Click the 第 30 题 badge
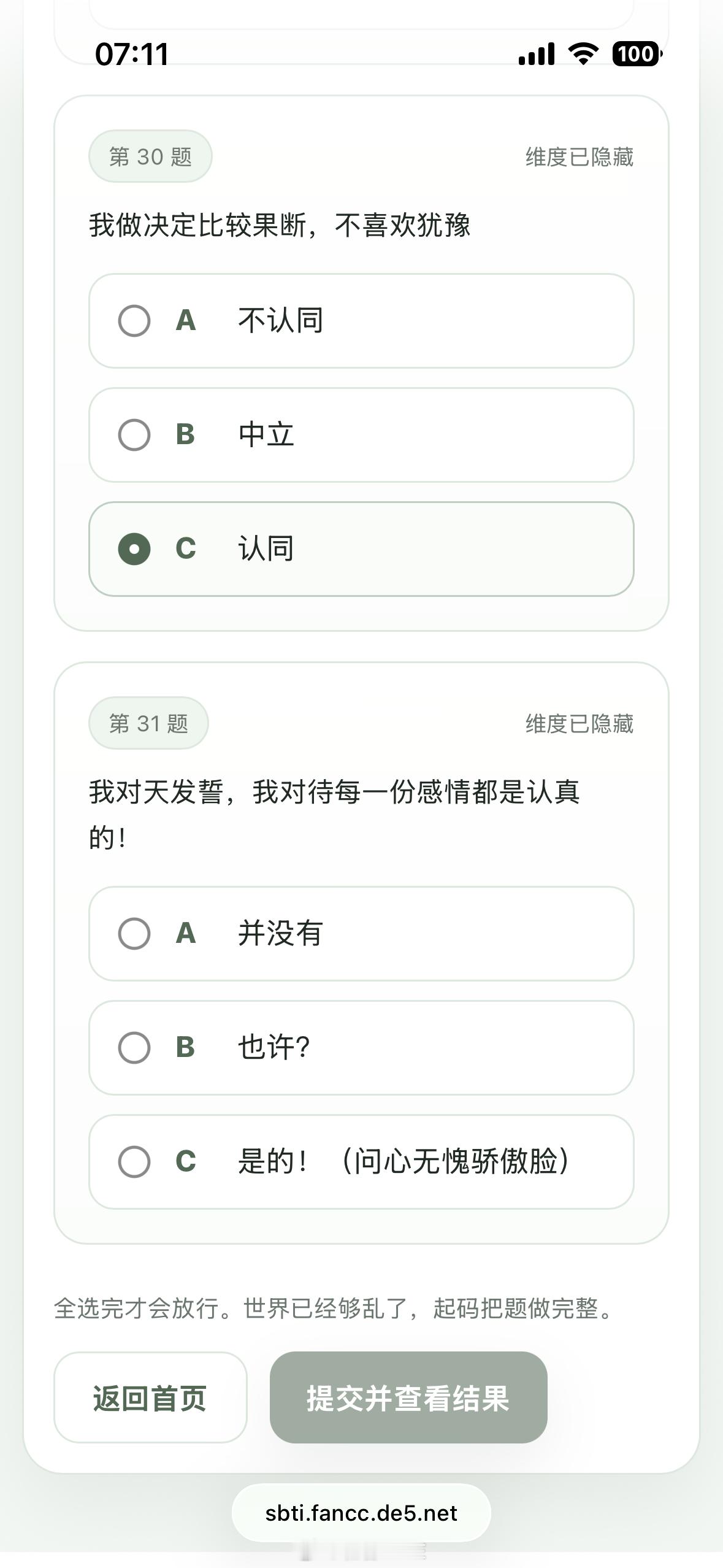Viewport: 723px width, 1568px height. (x=150, y=156)
